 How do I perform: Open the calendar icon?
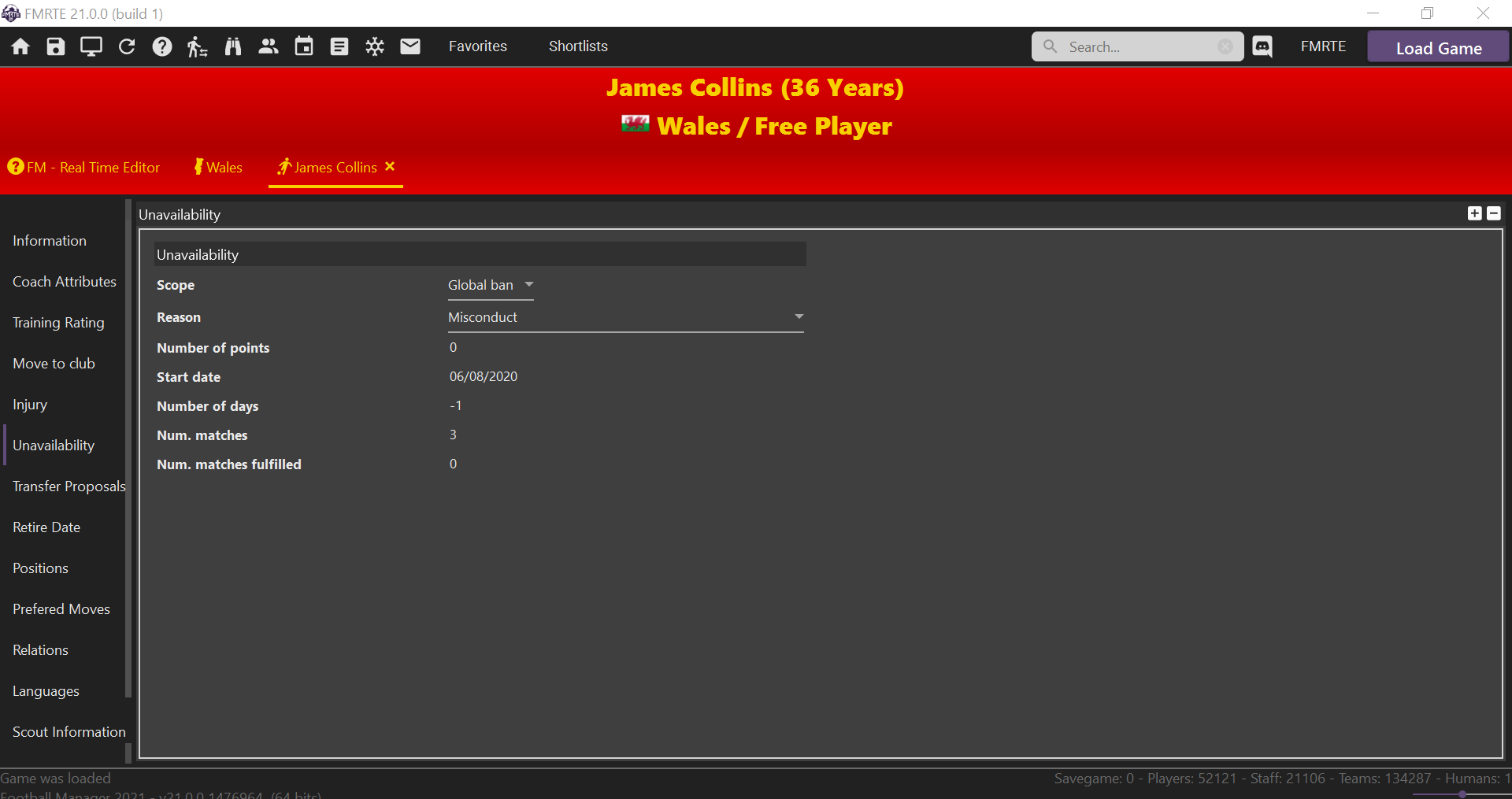point(304,46)
